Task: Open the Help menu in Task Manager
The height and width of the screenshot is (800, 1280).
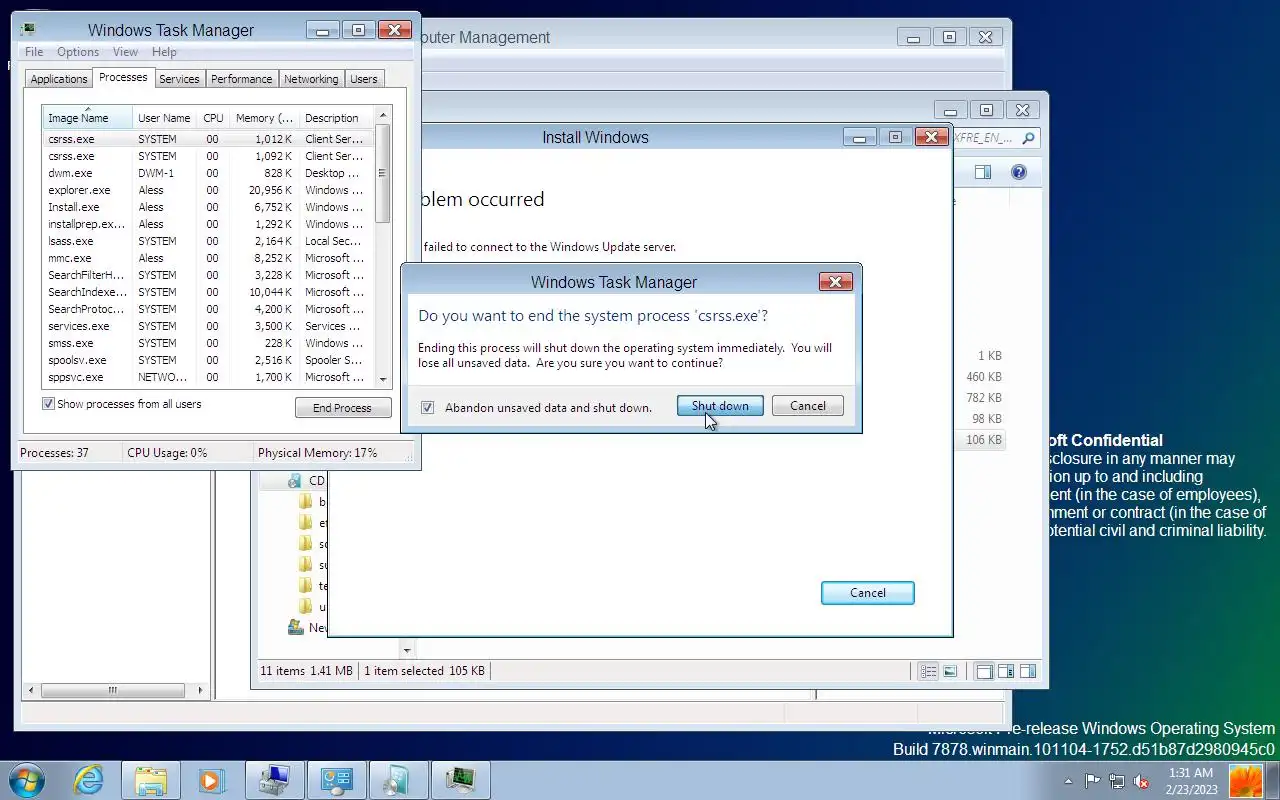Action: tap(164, 52)
